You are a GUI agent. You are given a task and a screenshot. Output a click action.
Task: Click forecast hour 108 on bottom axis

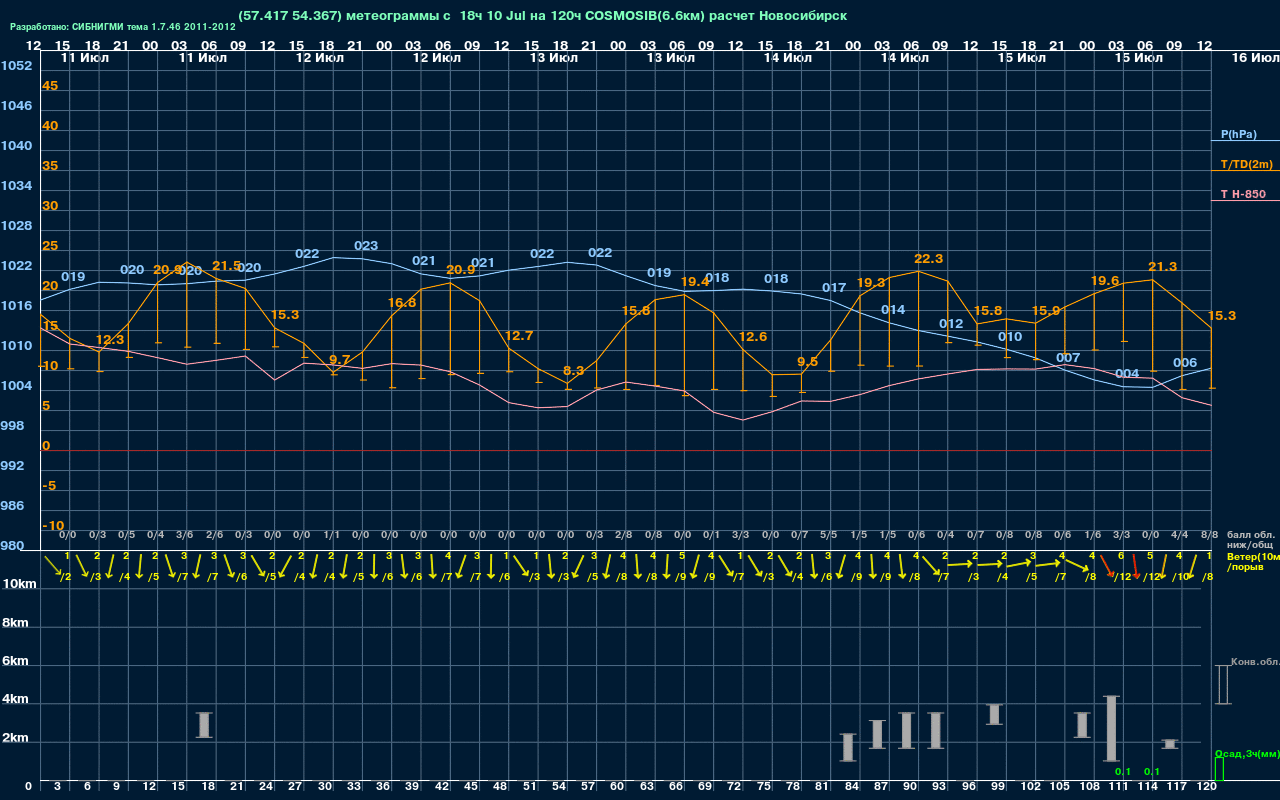(1089, 787)
